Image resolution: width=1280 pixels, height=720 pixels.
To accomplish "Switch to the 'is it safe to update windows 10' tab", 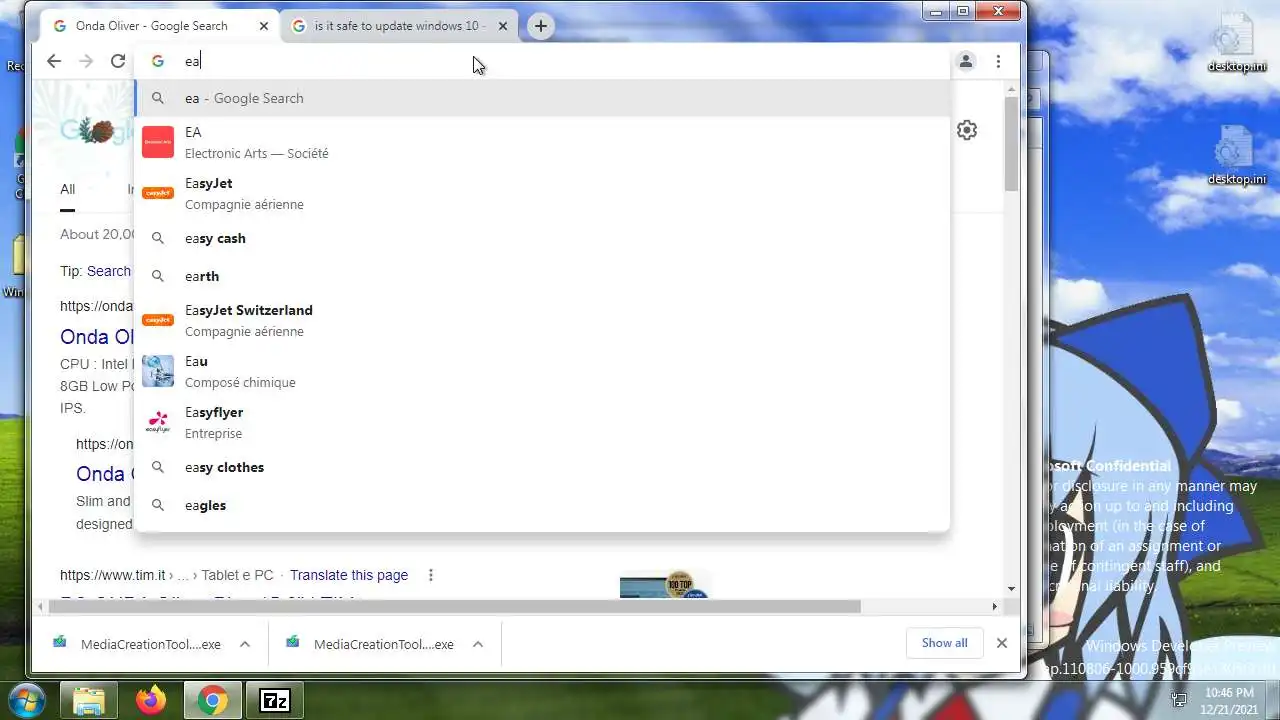I will point(399,26).
